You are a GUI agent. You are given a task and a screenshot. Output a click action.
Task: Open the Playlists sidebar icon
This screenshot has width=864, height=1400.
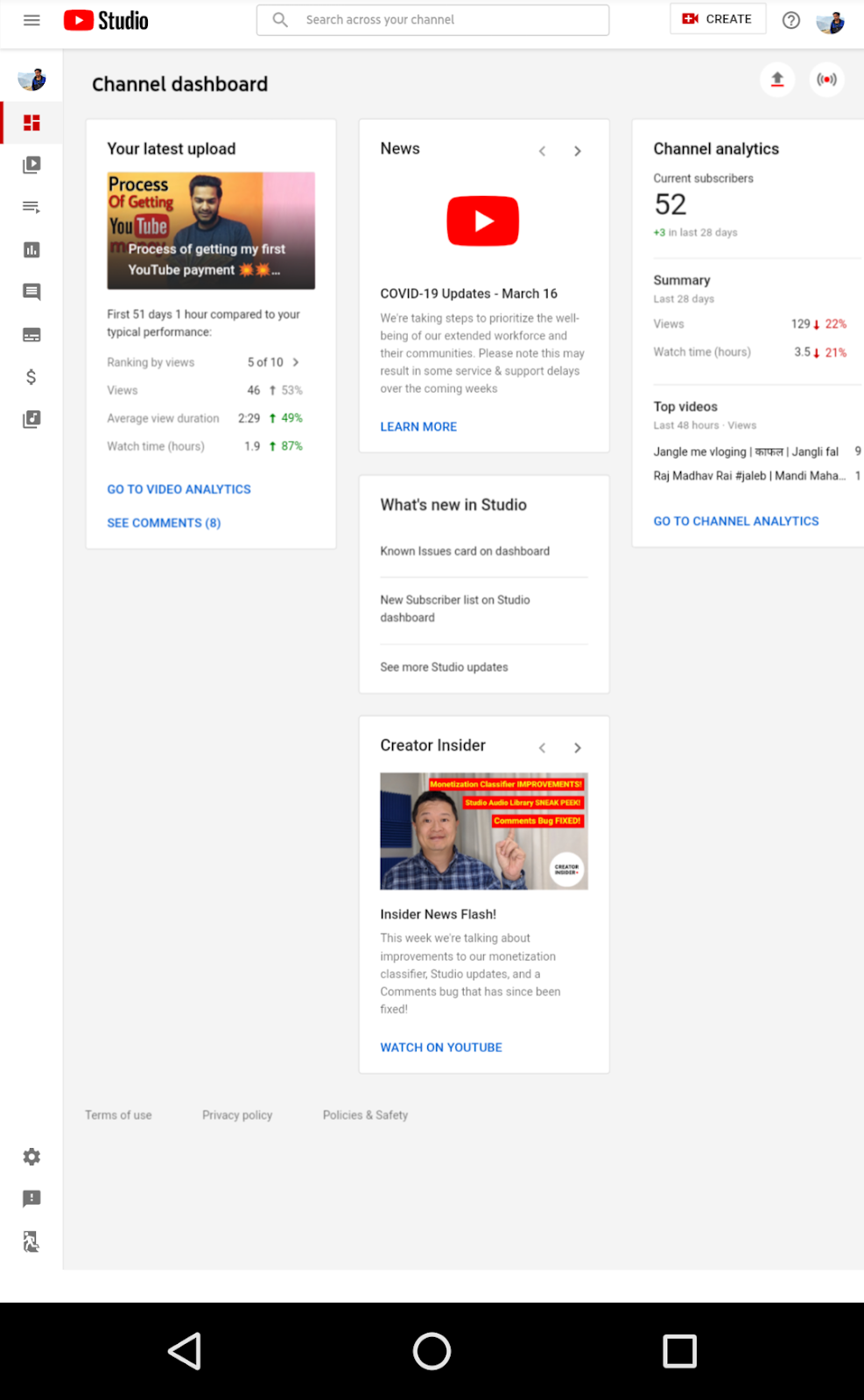(32, 207)
